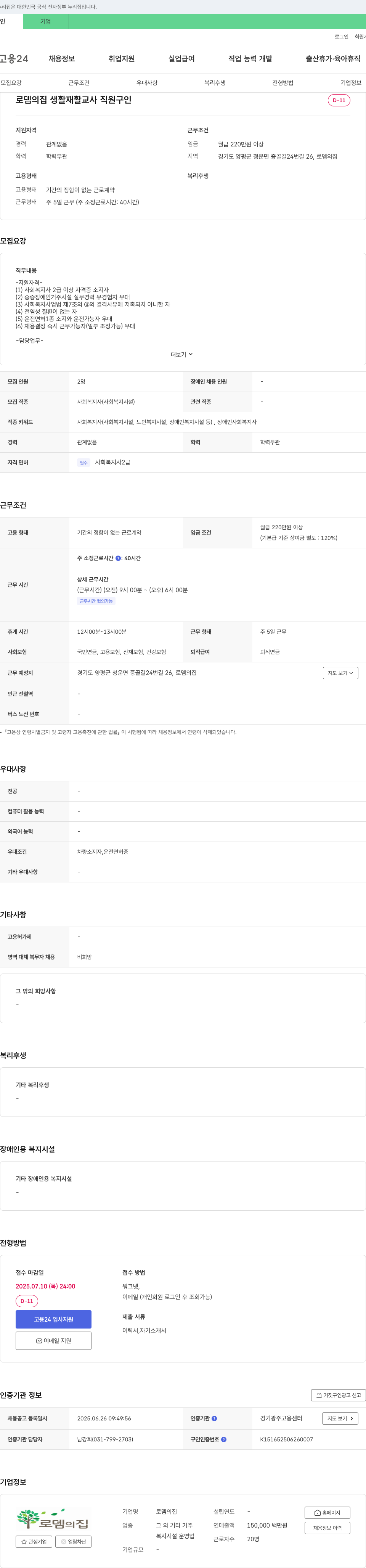366x1568 pixels.
Task: Click the 근무시간 협의가능 tag
Action: [x=96, y=601]
